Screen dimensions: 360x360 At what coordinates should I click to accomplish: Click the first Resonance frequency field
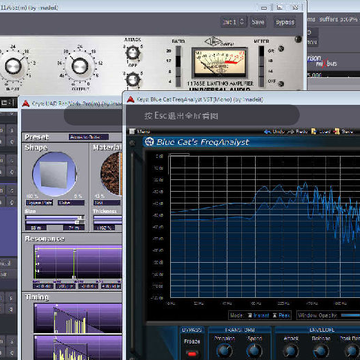(x=43, y=286)
